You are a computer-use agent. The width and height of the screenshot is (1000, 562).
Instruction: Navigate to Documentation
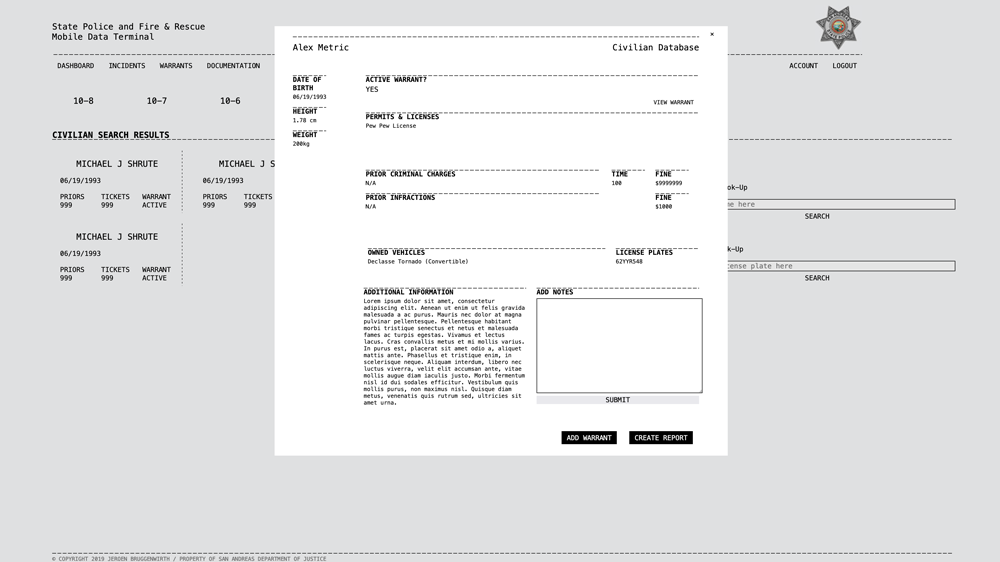(233, 66)
